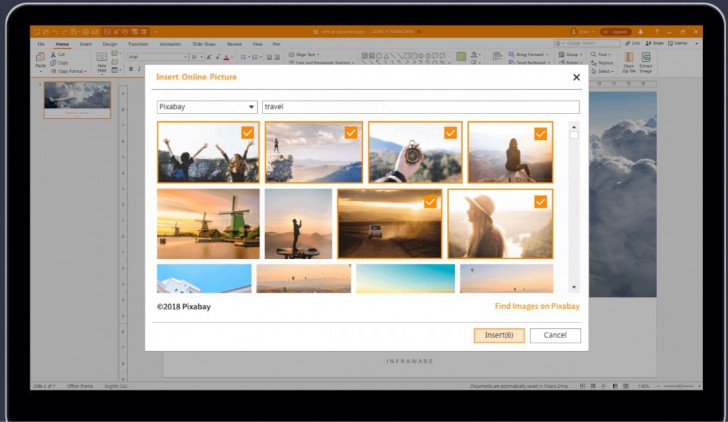Switch to the Slide Show ribbon tab
The width and height of the screenshot is (728, 422).
point(204,44)
